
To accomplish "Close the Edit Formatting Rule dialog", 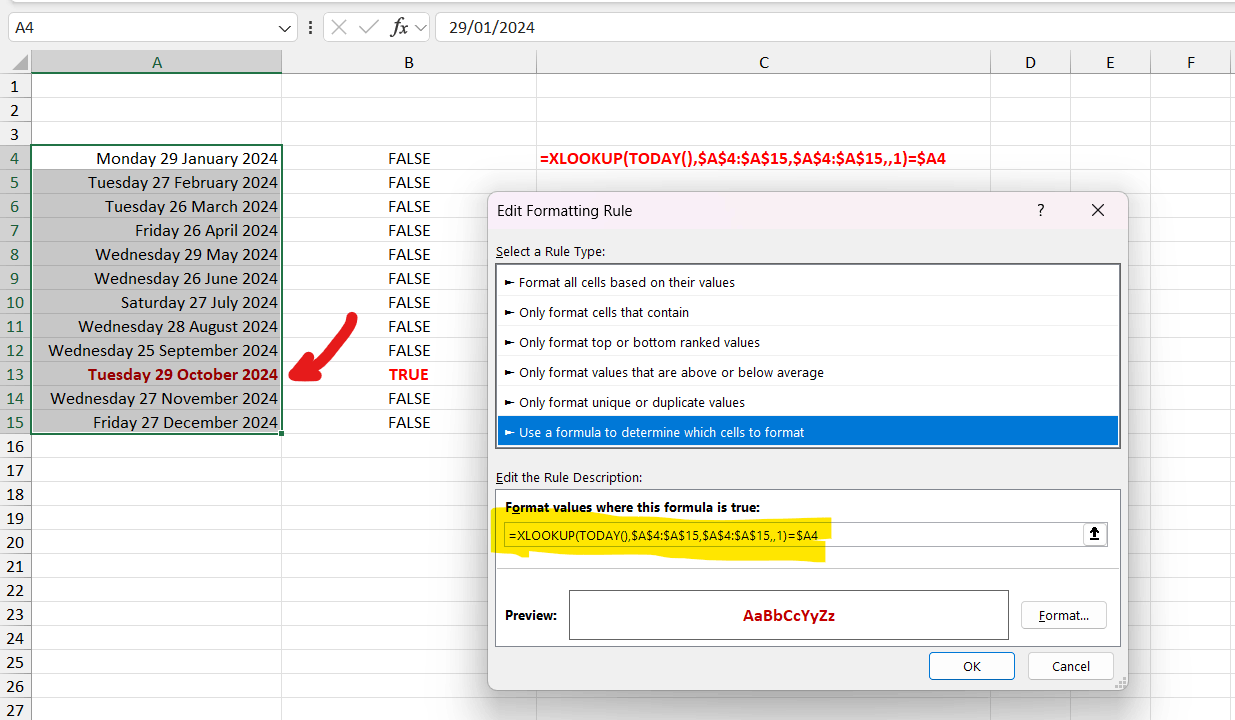I will tap(1097, 210).
